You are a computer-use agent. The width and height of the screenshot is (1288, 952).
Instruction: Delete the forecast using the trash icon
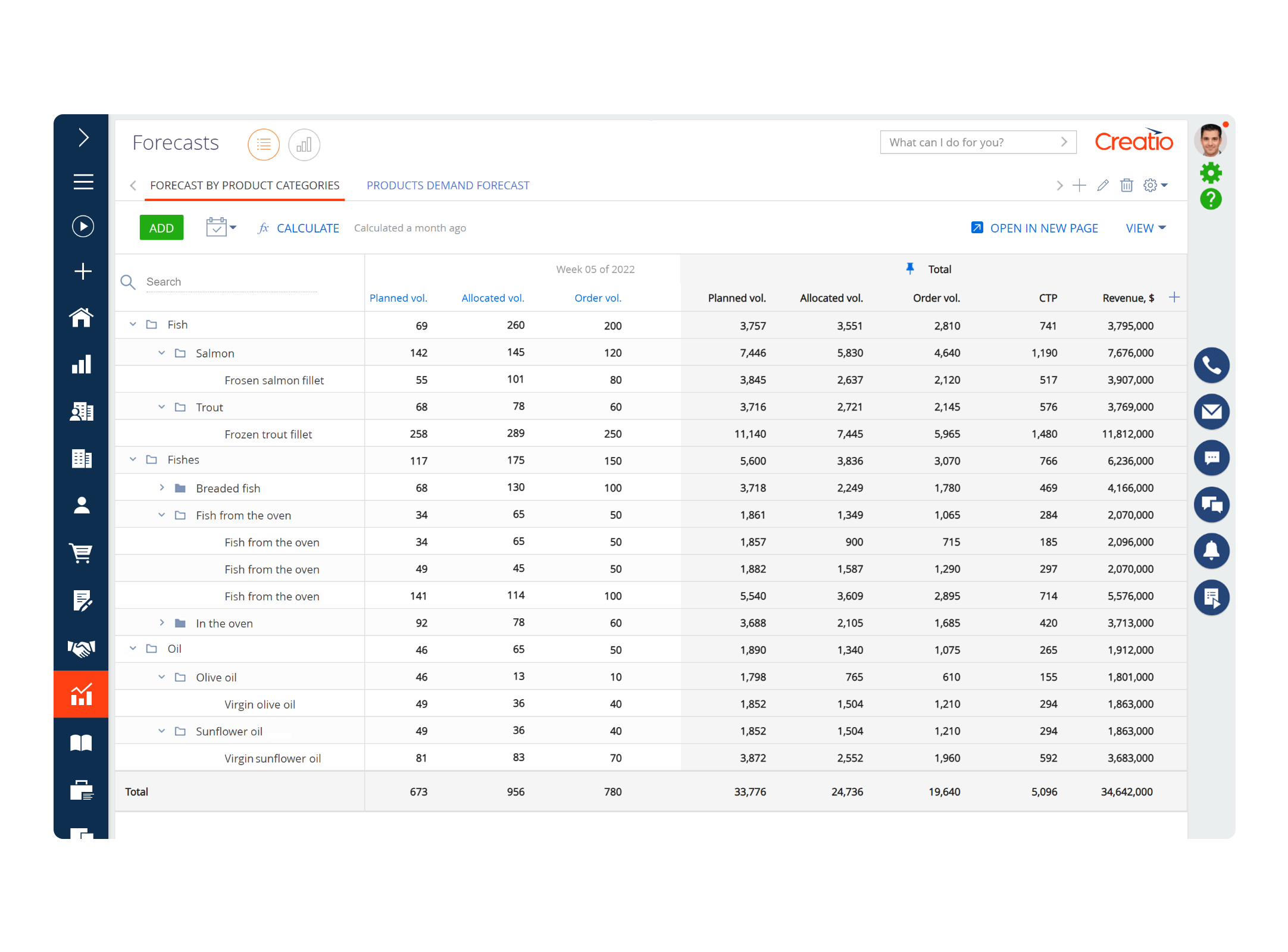point(1127,185)
